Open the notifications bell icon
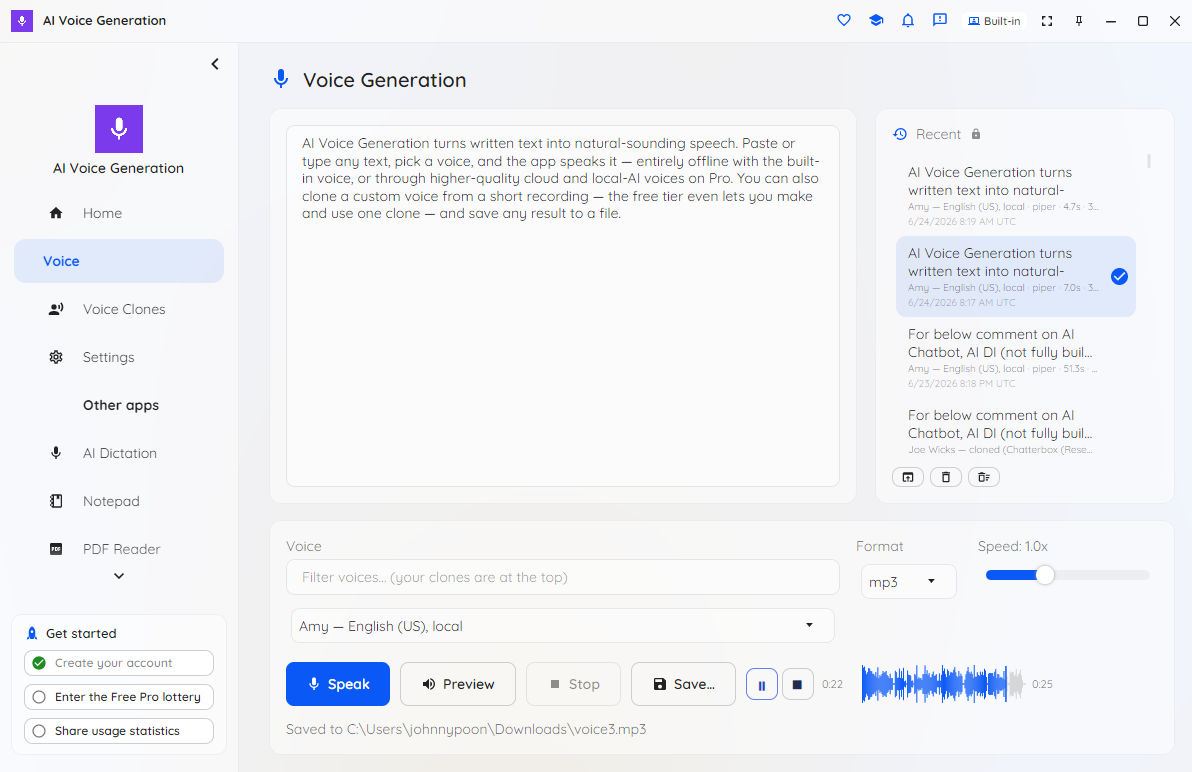The height and width of the screenshot is (772, 1192). 908,21
